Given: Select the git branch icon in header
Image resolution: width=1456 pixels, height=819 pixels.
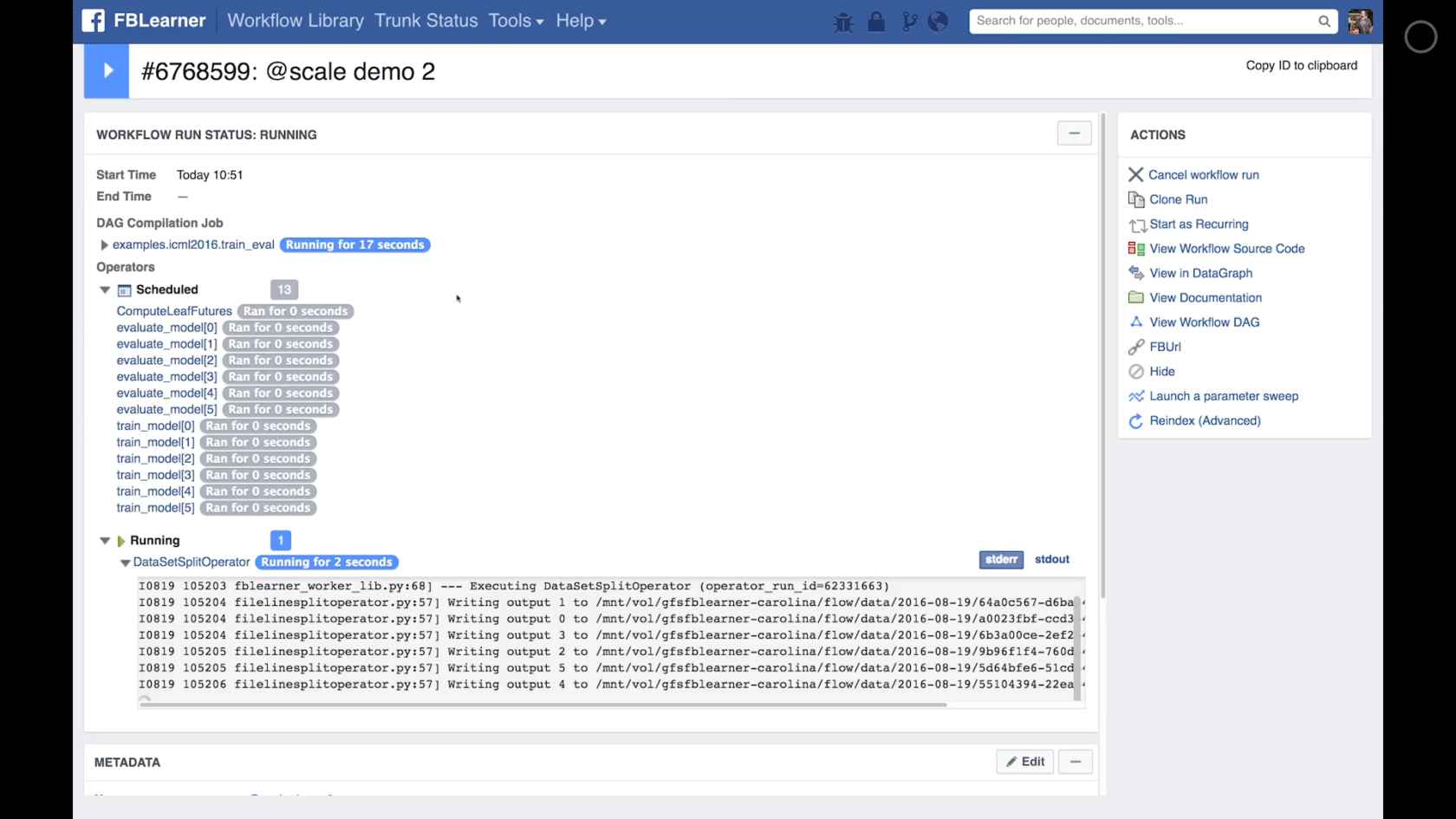Looking at the screenshot, I should 907,21.
